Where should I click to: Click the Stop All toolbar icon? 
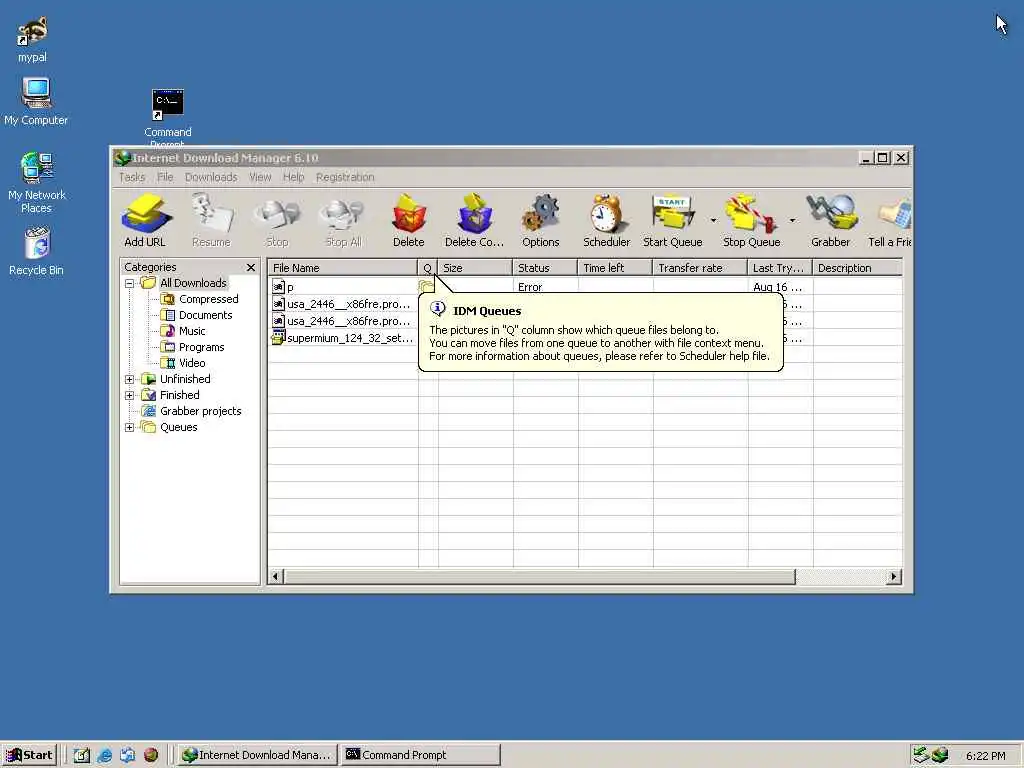click(343, 221)
